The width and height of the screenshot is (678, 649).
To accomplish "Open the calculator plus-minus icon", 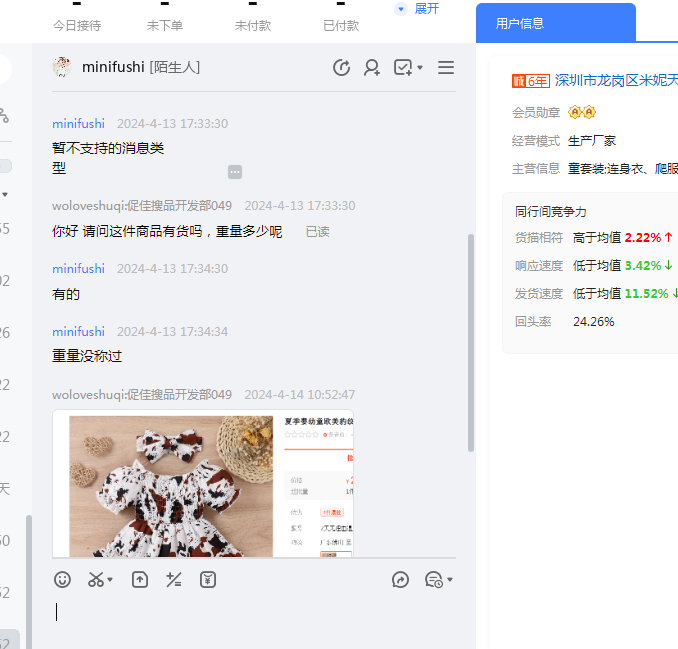I will [x=174, y=579].
